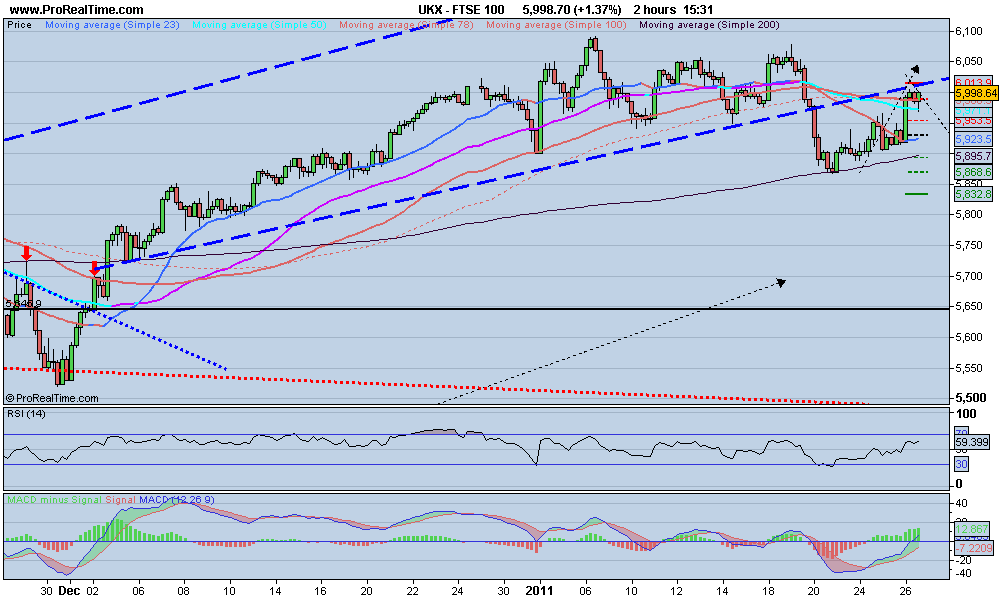
Task: Click the 5,953.5 red price tag
Action: pyautogui.click(x=973, y=121)
